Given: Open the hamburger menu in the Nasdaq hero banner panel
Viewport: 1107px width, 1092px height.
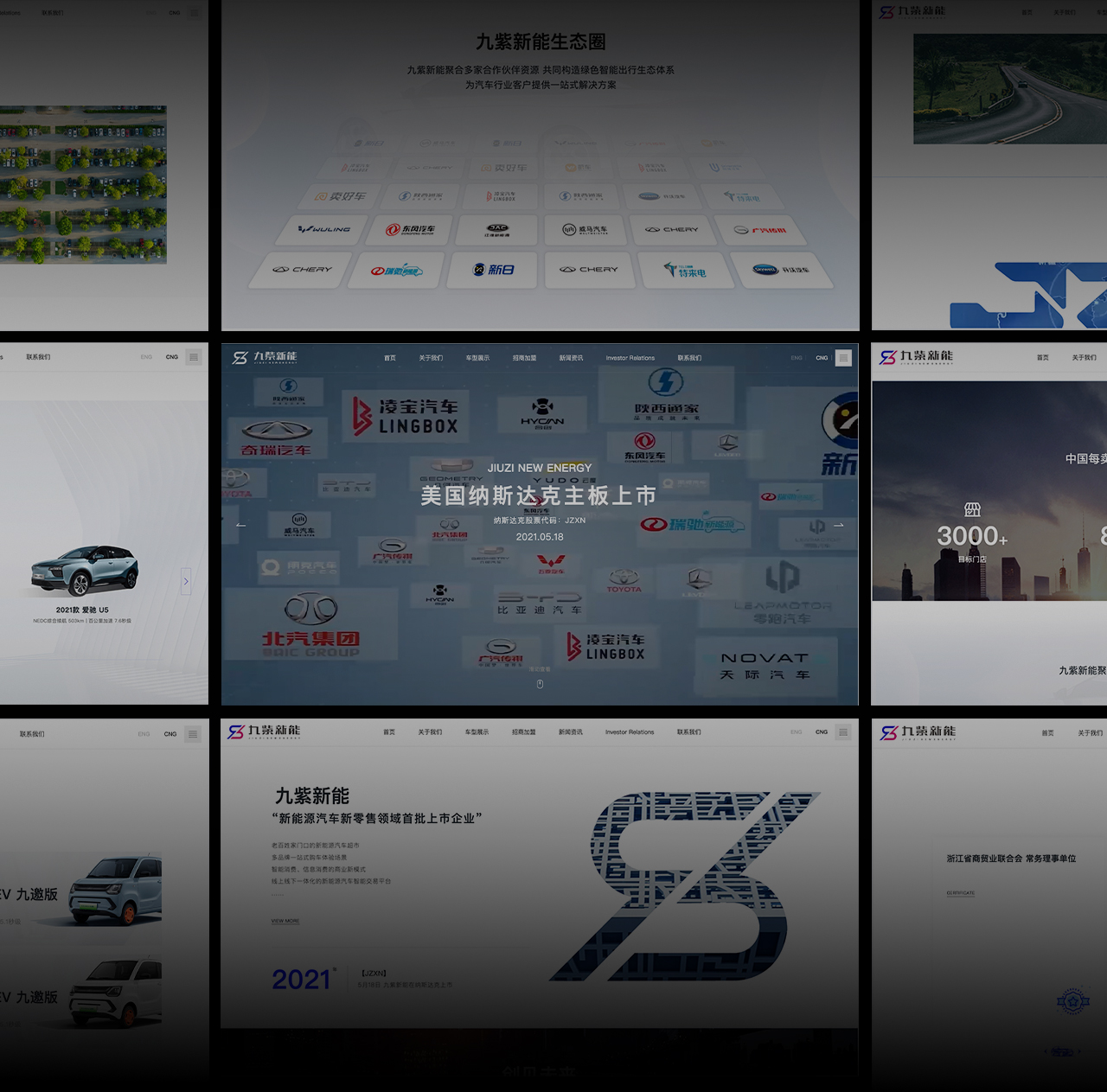Looking at the screenshot, I should pyautogui.click(x=843, y=358).
